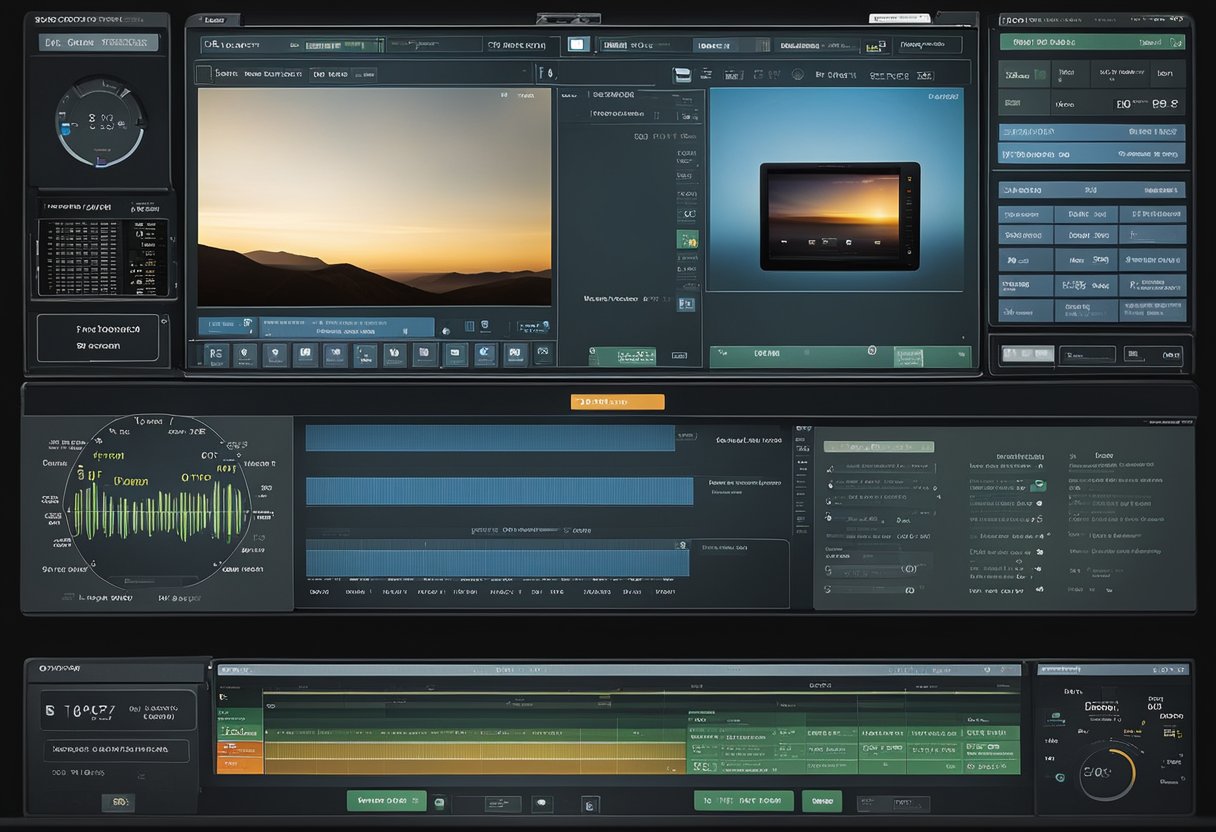Toggle the checkbox at the left of the preview header

pyautogui.click(x=204, y=73)
